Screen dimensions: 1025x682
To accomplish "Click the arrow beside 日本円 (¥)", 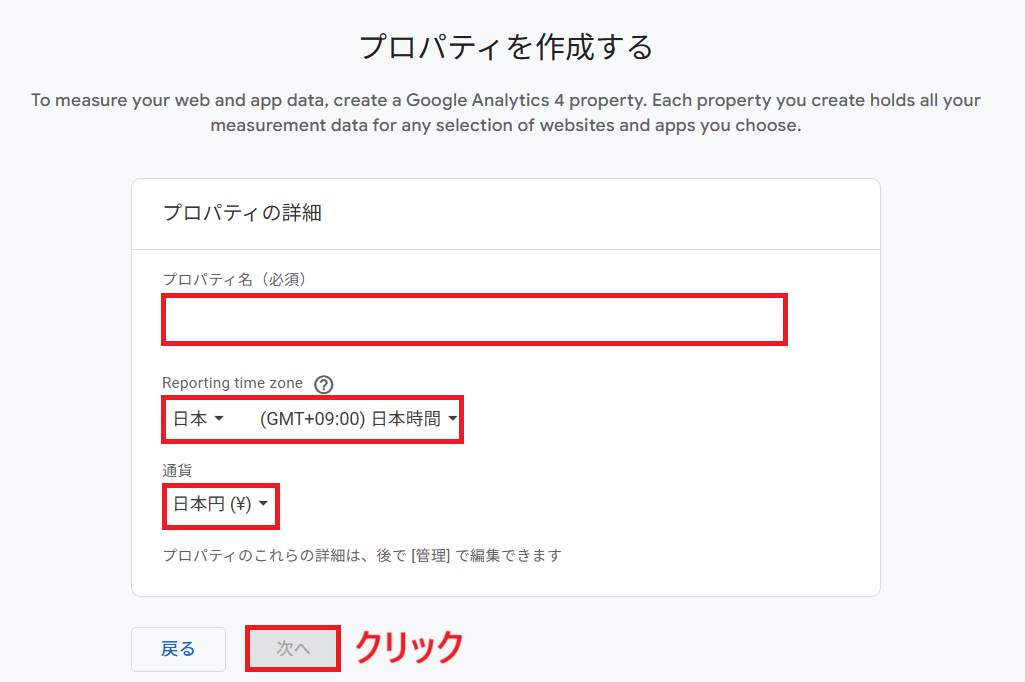I will tap(263, 504).
